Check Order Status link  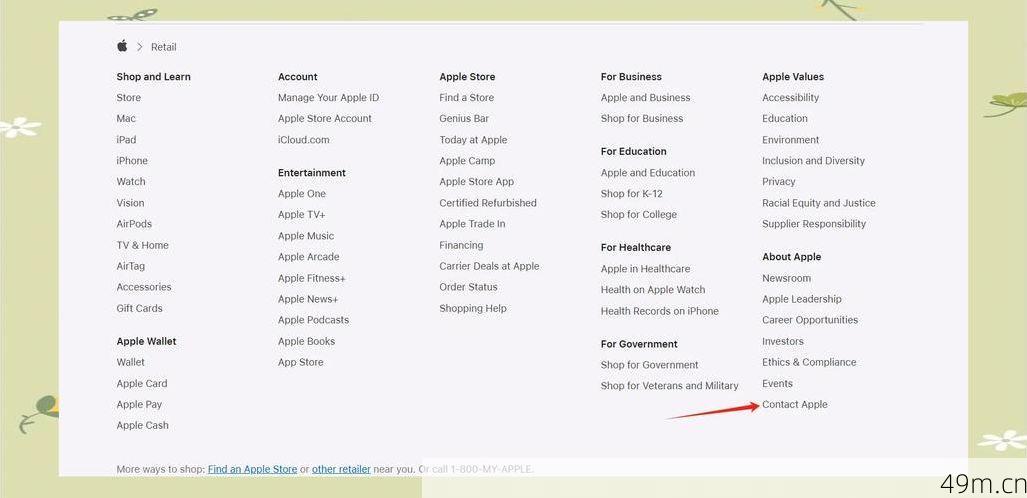(468, 287)
